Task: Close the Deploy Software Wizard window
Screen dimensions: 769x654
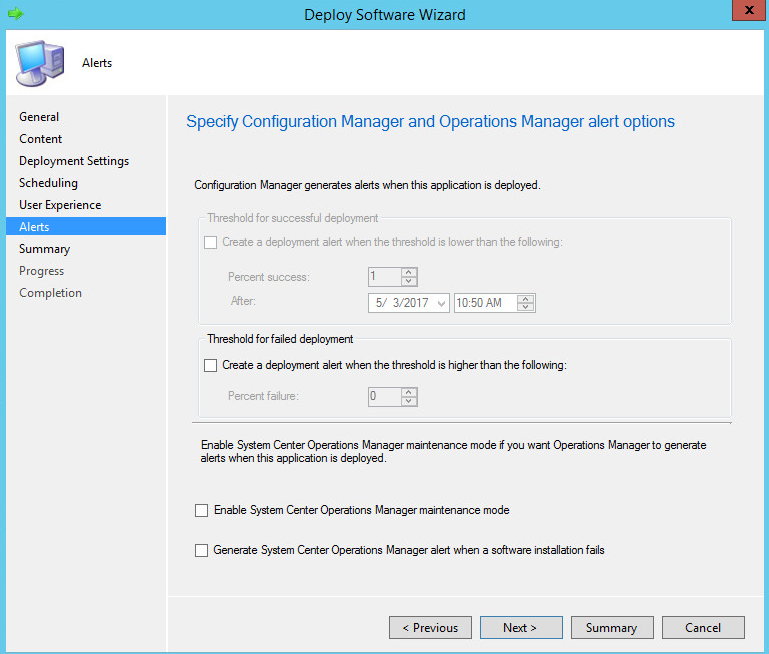Action: tap(748, 10)
